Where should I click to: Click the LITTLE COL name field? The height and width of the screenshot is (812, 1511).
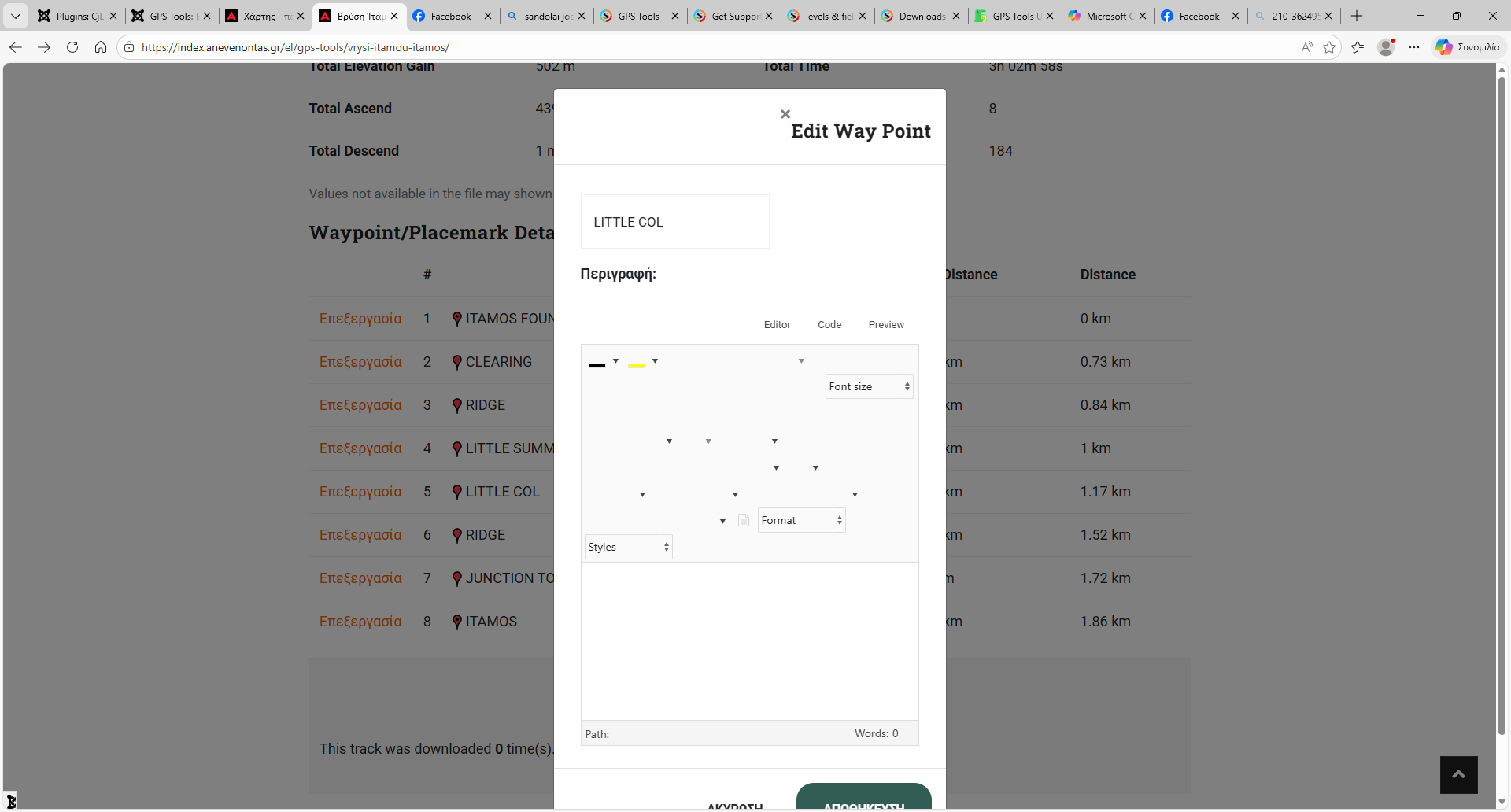pos(674,222)
